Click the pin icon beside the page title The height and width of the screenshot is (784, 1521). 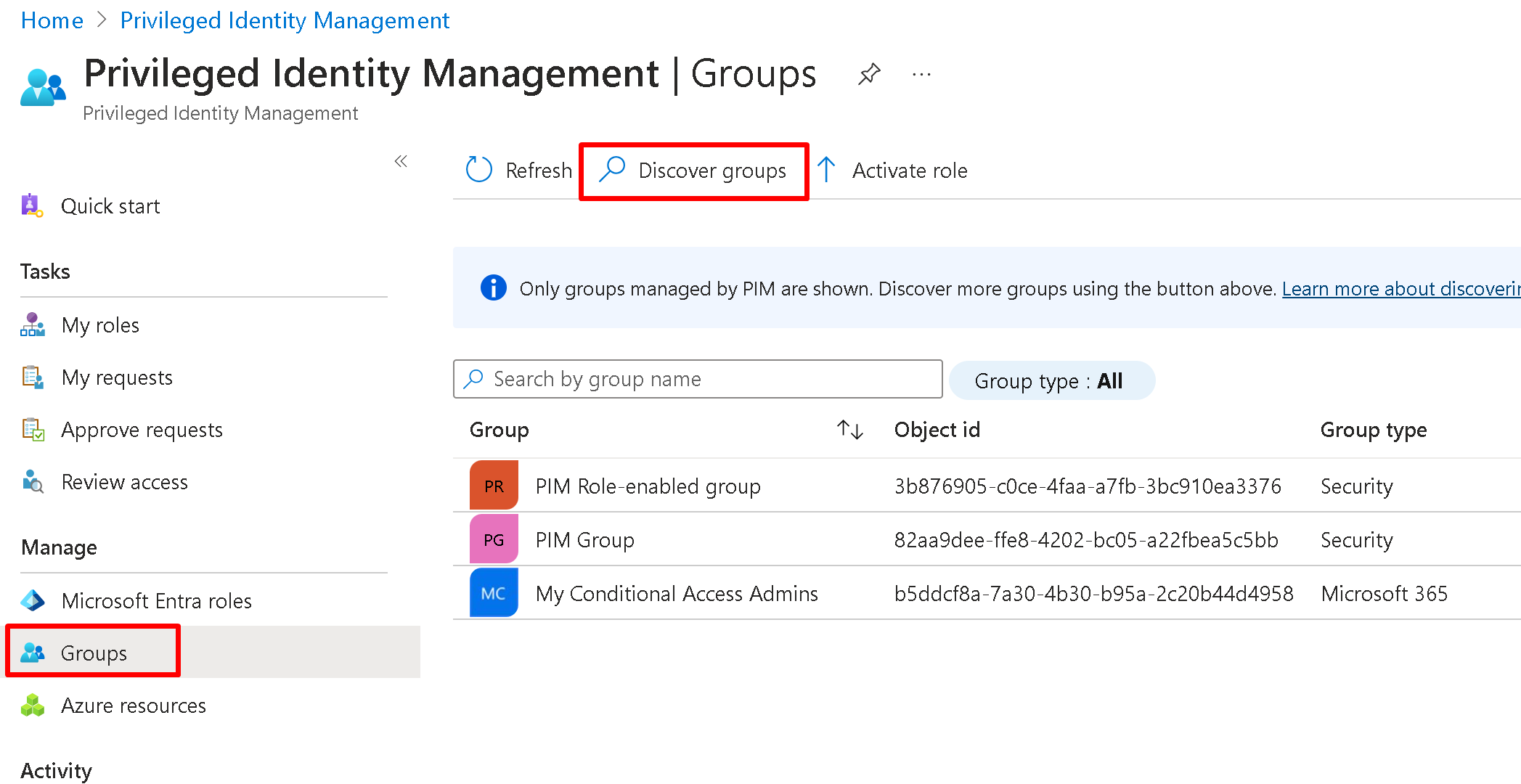[869, 74]
